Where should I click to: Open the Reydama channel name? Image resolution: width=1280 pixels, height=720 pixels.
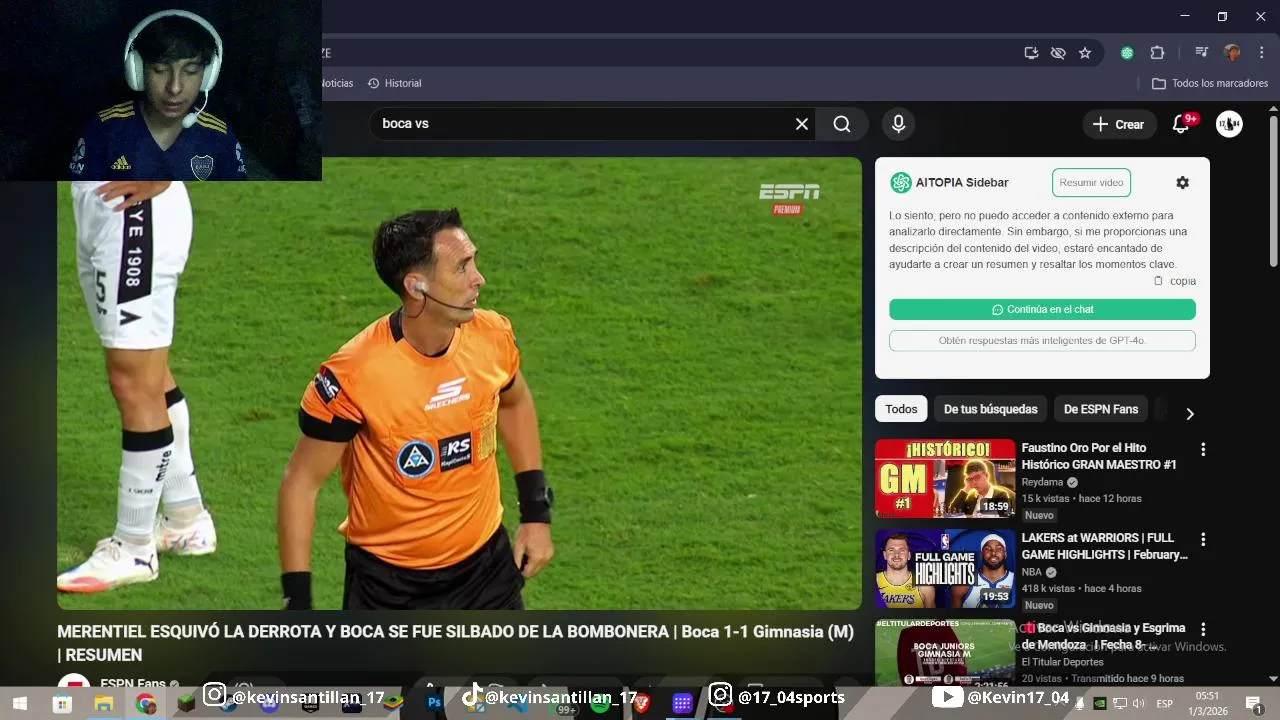point(1042,482)
